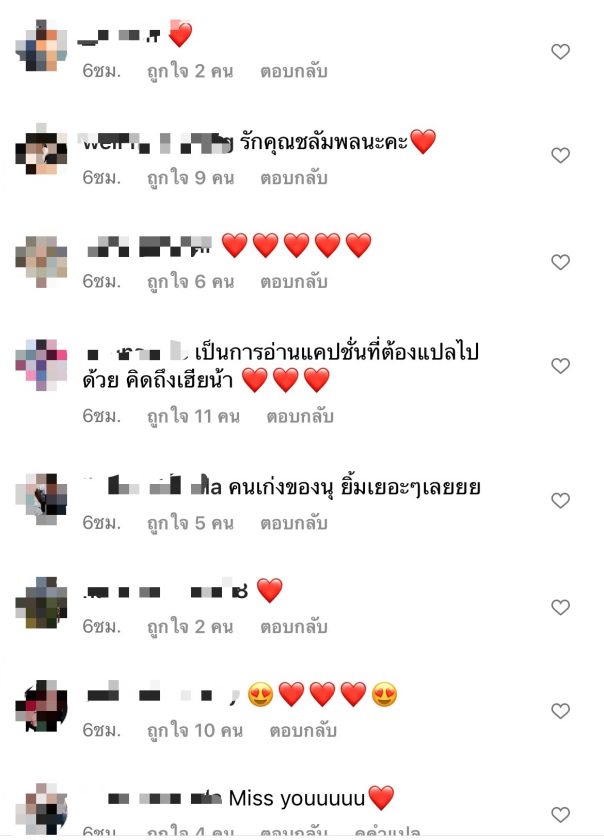Reply to the รักคุณชลัมพลนะคะ comment

point(294,178)
